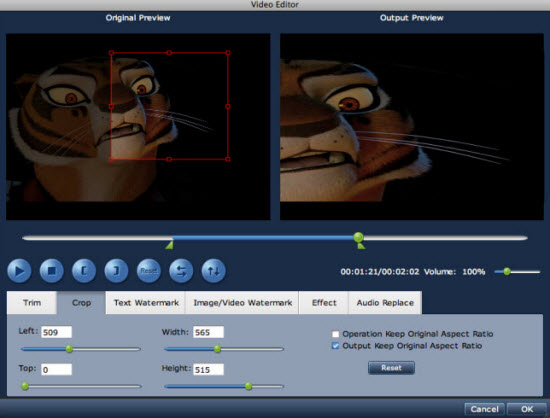The image size is (550, 418).
Task: Click the Top crop slider handle
Action: point(25,386)
